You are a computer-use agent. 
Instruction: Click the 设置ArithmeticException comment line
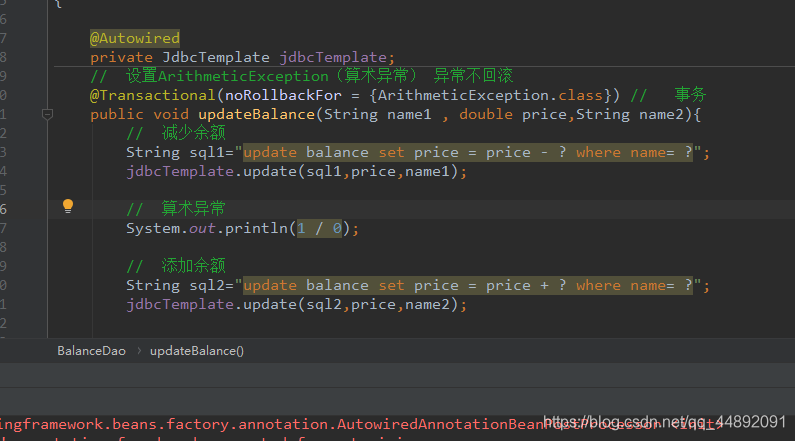pyautogui.click(x=302, y=76)
